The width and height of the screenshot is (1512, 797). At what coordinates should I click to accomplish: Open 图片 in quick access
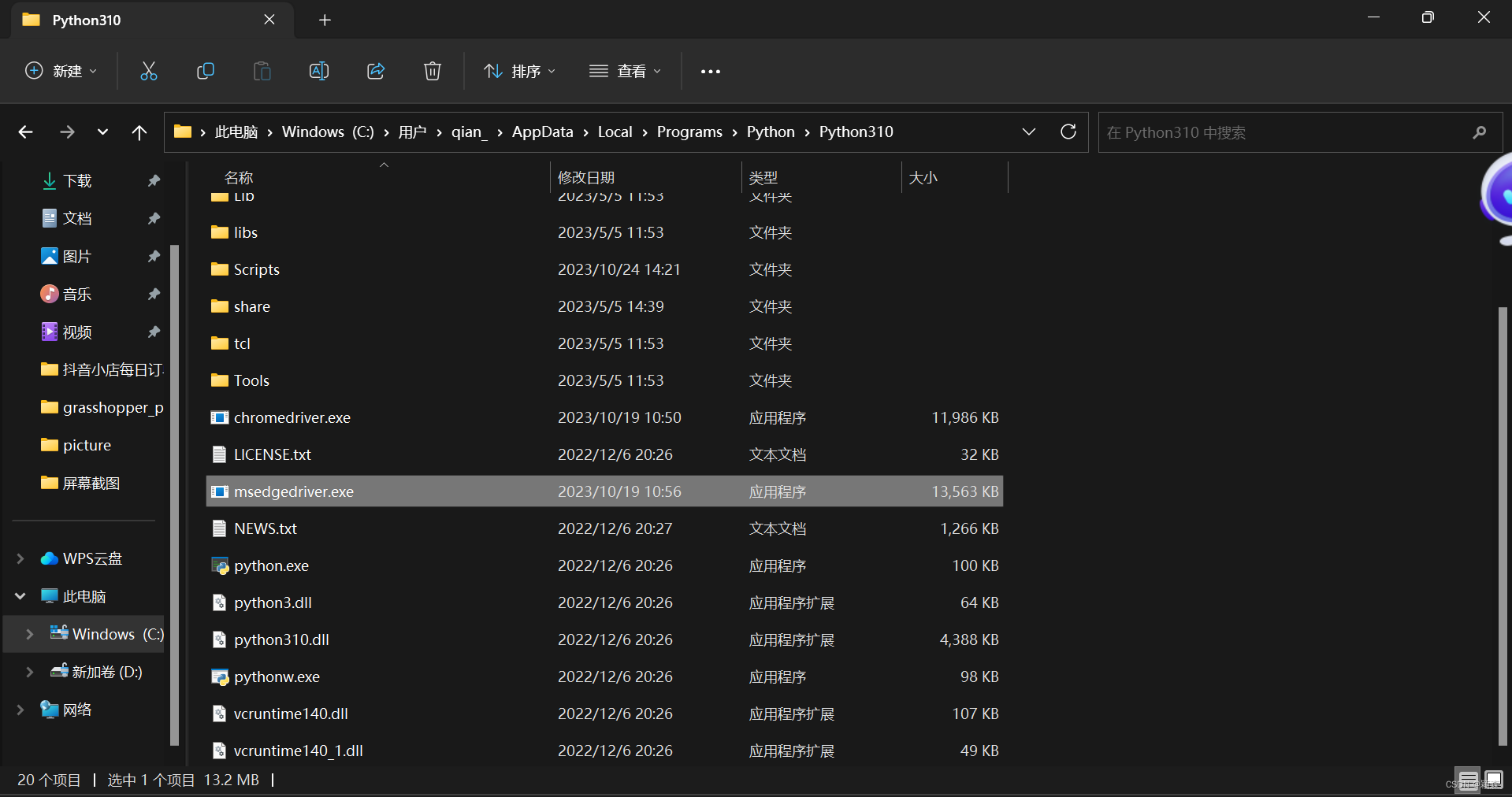coord(77,256)
